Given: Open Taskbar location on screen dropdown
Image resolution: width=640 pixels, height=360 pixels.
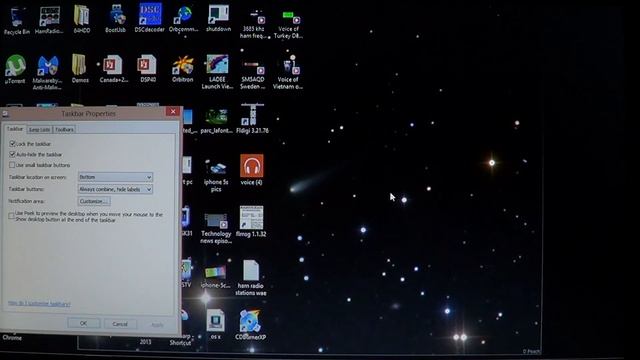Looking at the screenshot, I should 116,177.
